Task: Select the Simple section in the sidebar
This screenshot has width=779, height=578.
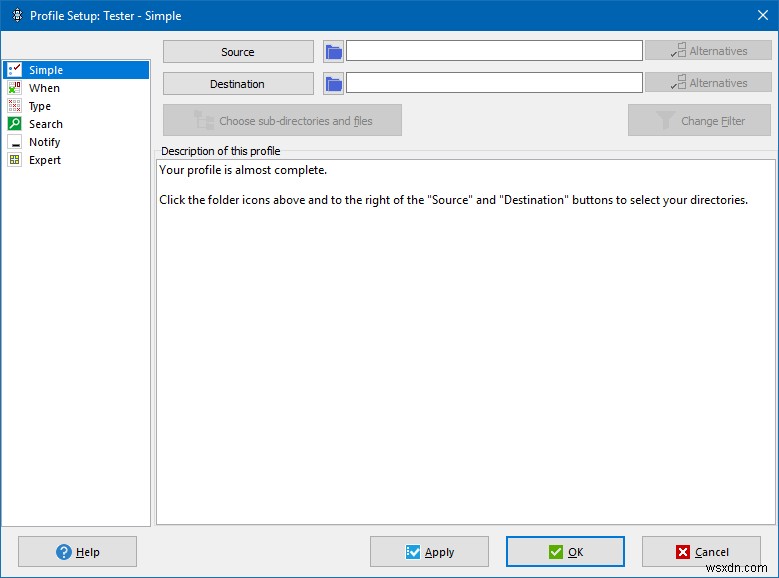Action: (76, 70)
